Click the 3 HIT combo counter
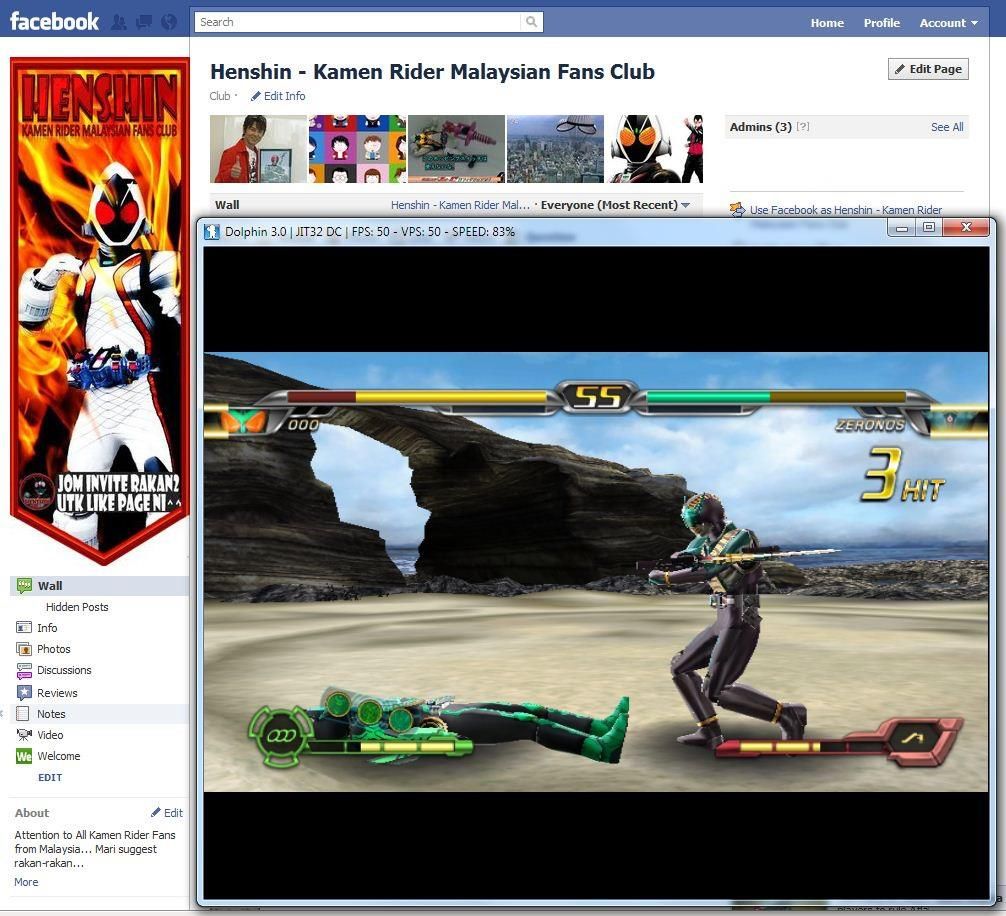Viewport: 1006px width, 916px height. pos(903,475)
